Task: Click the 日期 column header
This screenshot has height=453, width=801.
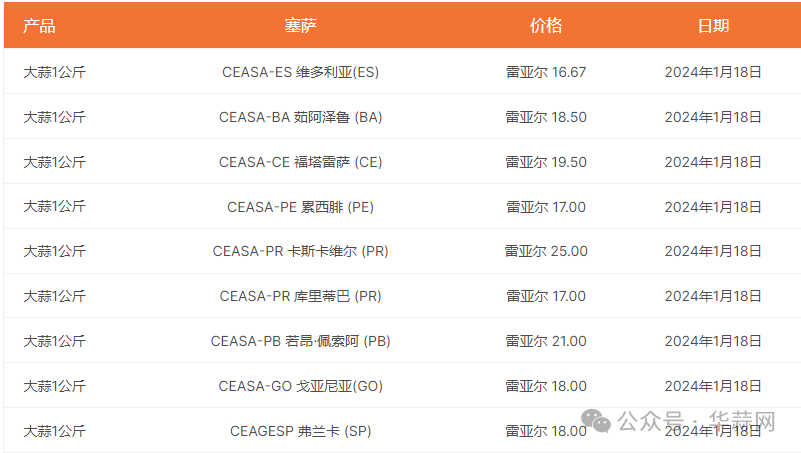Action: click(713, 26)
